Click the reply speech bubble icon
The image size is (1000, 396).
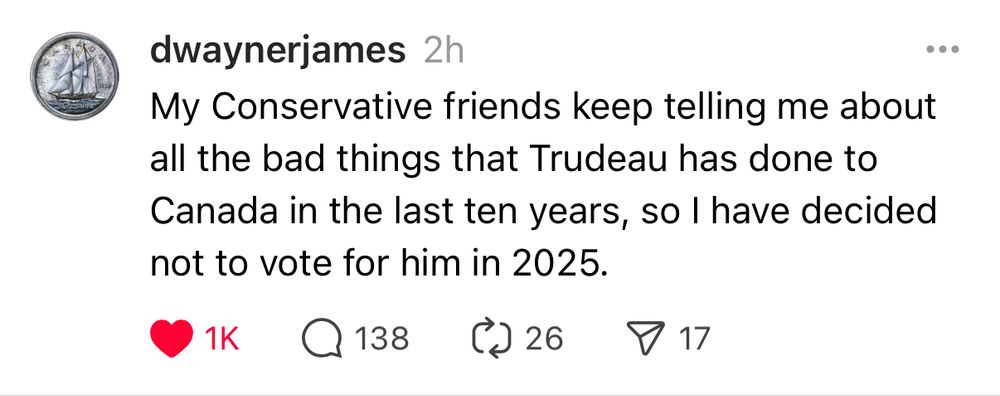(x=323, y=339)
